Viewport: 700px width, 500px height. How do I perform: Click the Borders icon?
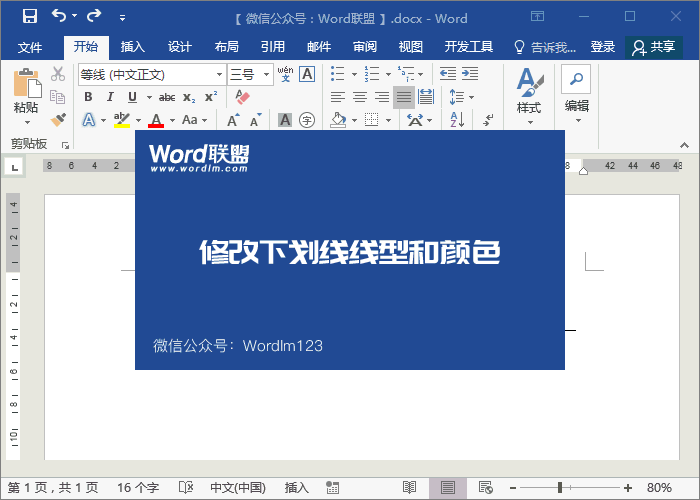point(371,120)
